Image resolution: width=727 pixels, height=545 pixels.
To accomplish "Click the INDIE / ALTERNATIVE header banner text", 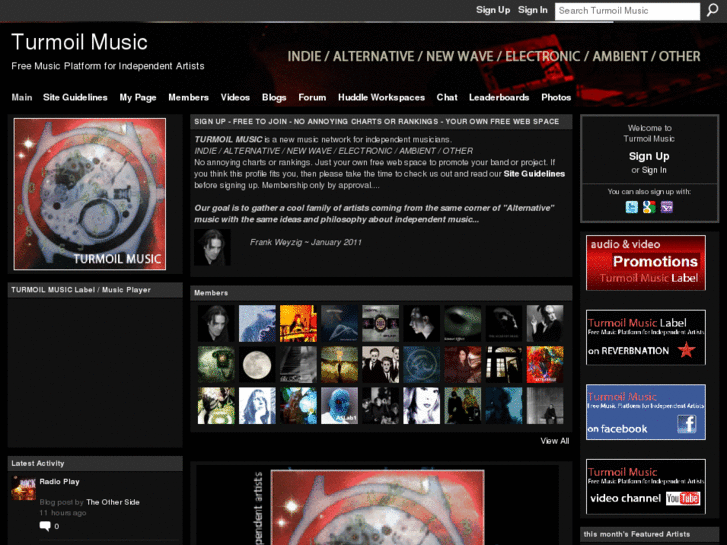I will pyautogui.click(x=494, y=57).
